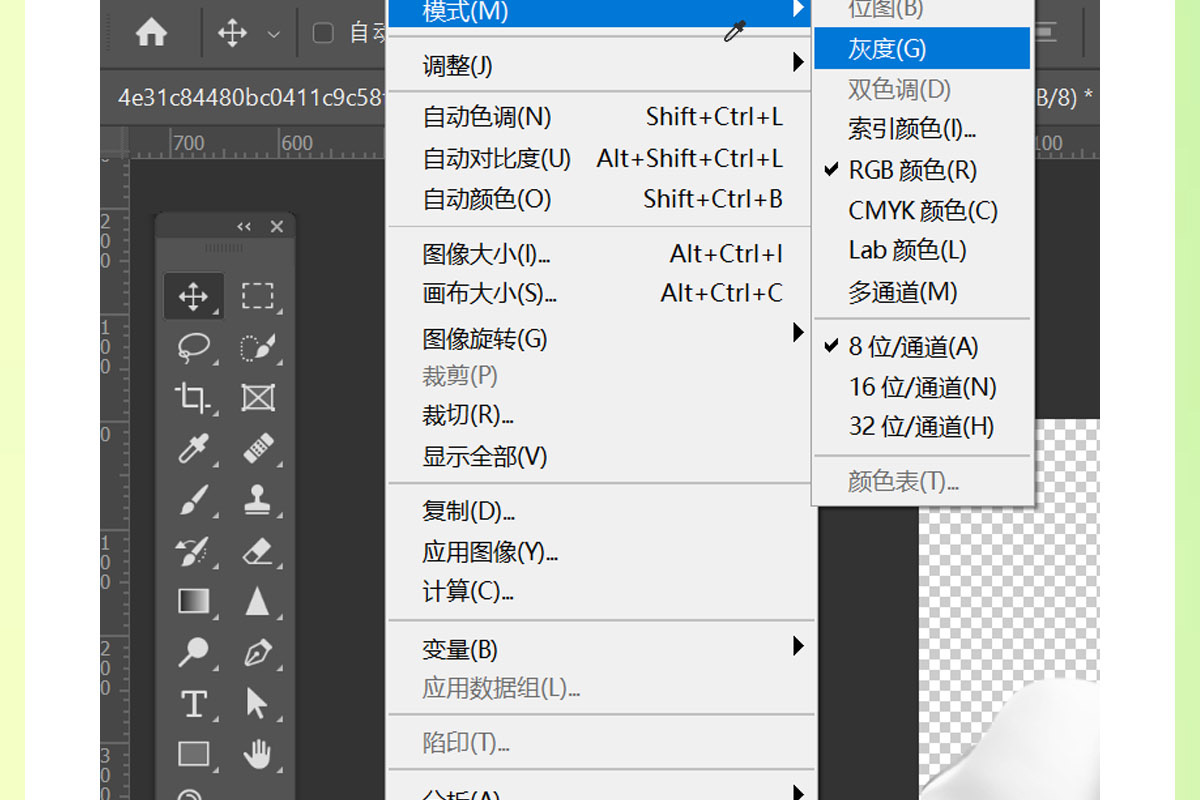Toggle the auto-select checkbox in options bar
The image size is (1200, 800).
(x=323, y=33)
